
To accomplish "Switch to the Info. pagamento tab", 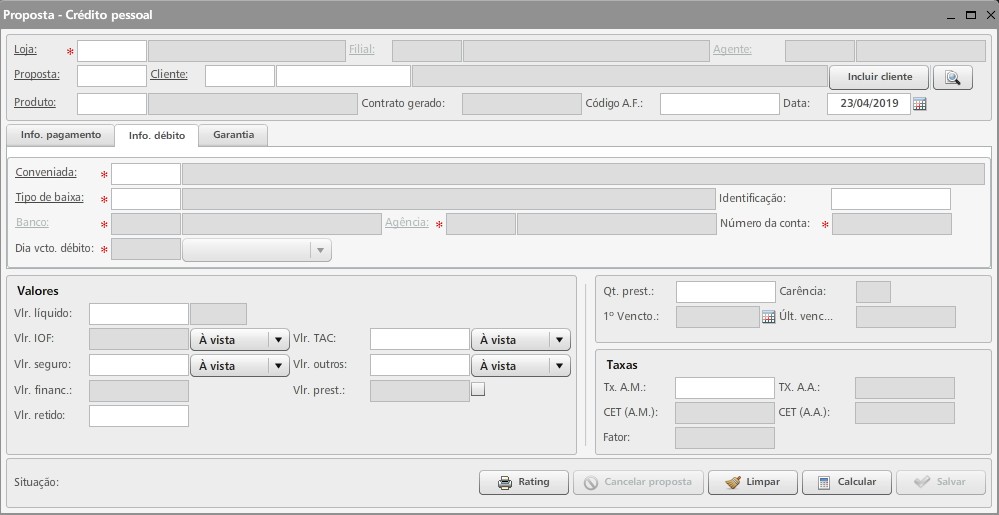I will [x=61, y=135].
